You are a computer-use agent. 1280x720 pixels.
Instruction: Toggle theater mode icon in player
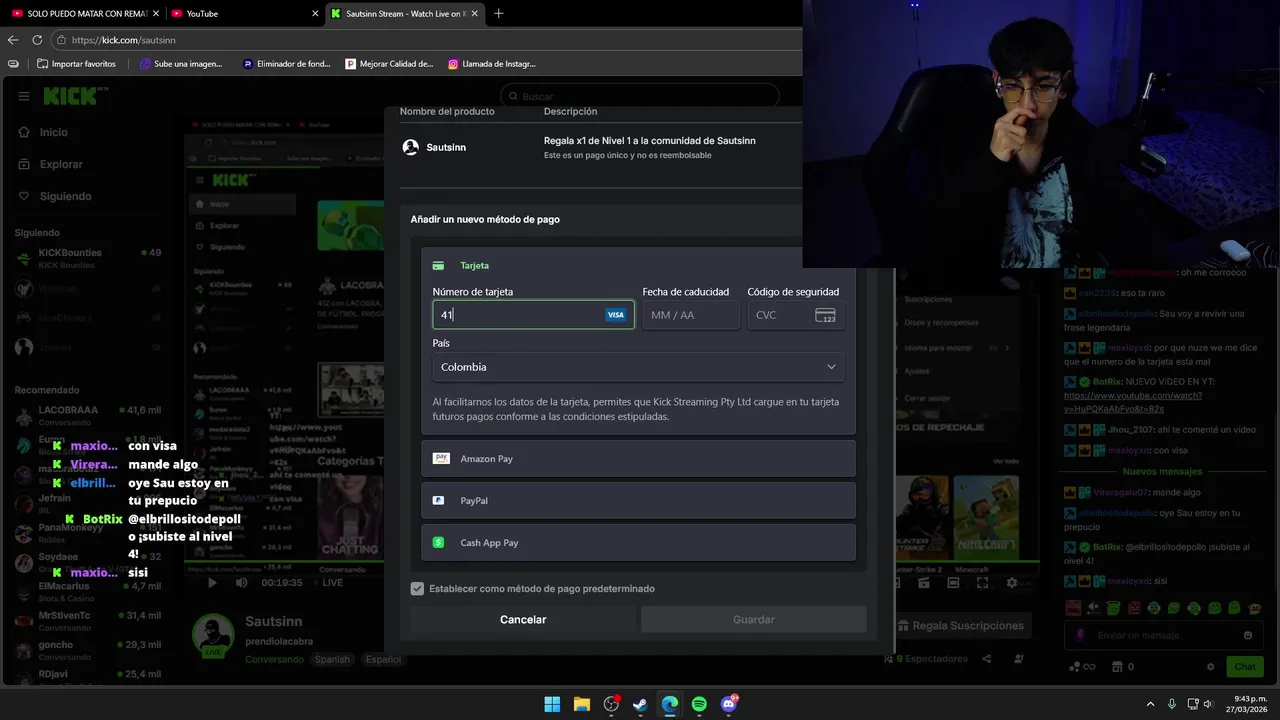(953, 582)
